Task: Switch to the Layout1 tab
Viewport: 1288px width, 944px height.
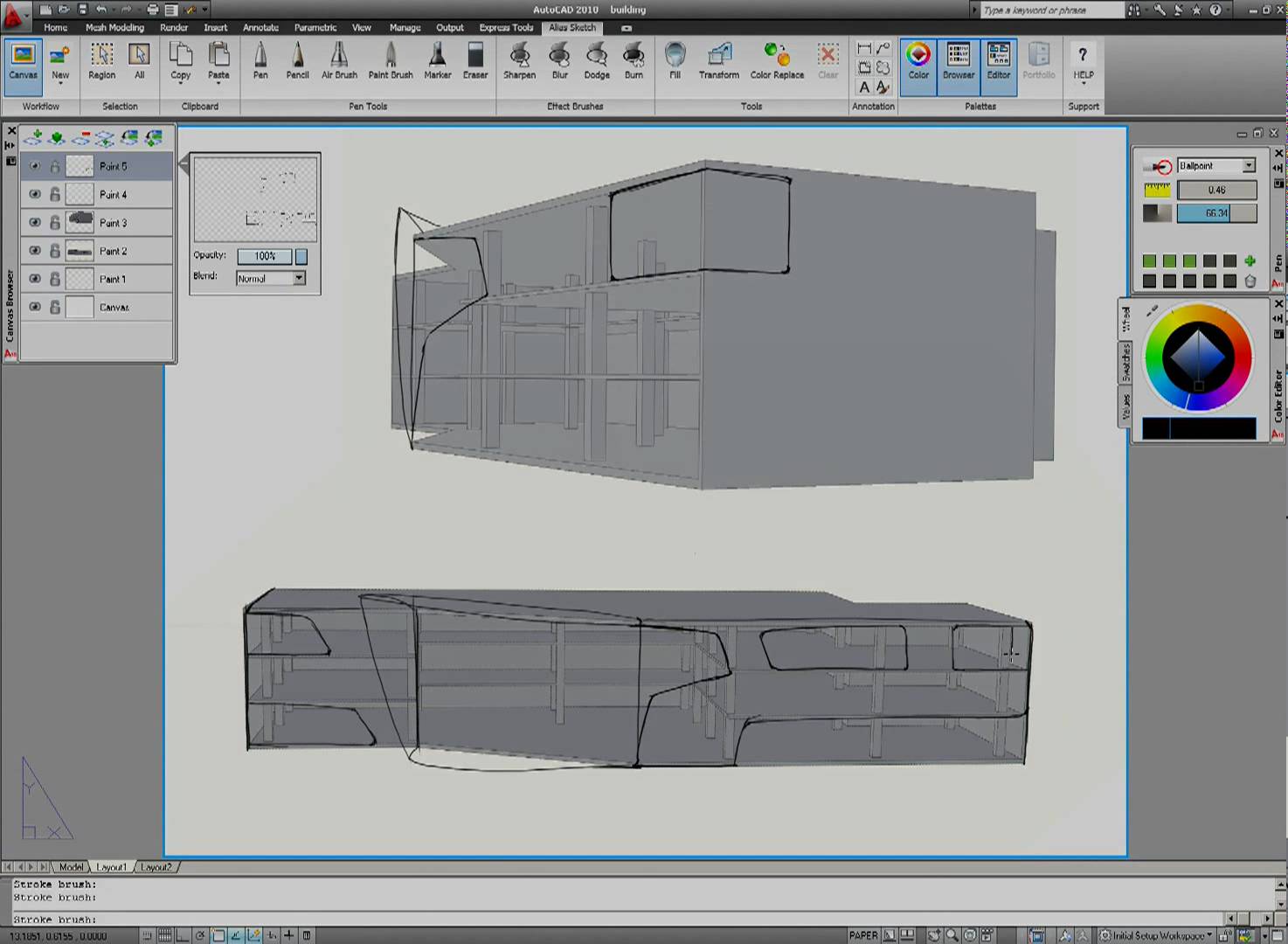Action: click(x=111, y=867)
